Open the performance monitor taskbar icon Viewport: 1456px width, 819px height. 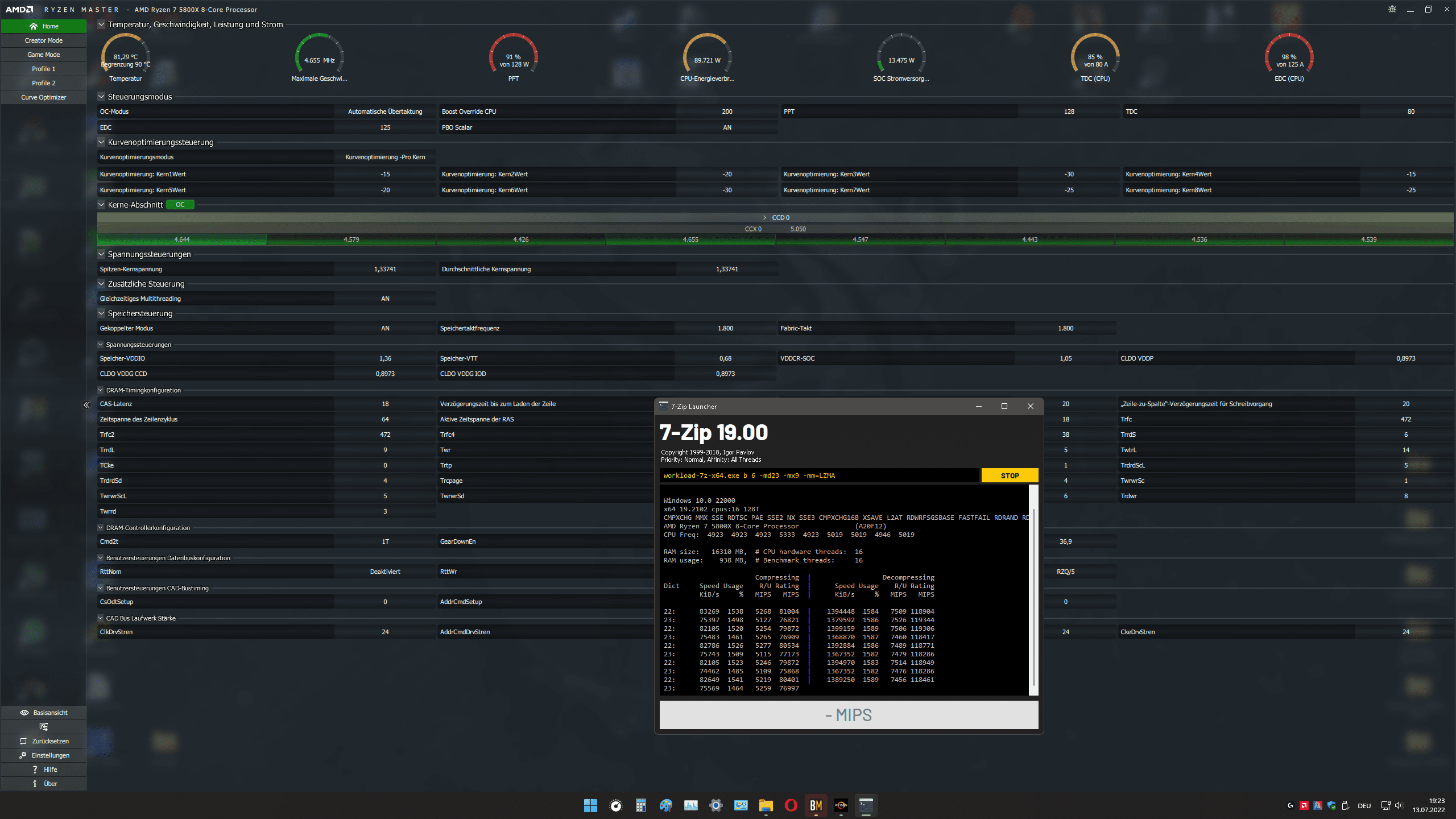(690, 805)
